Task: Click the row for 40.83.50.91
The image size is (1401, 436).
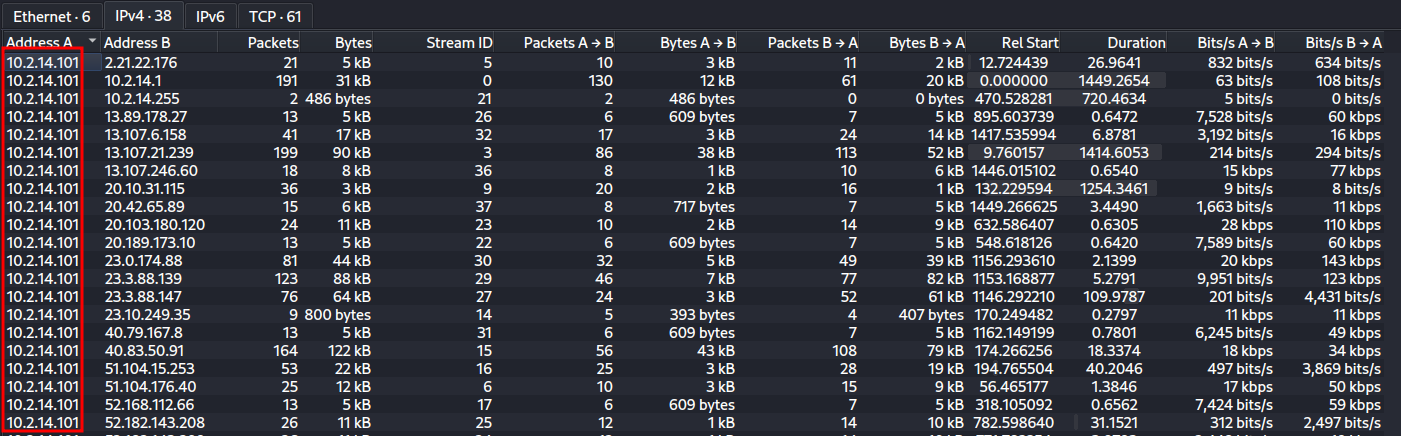Action: pyautogui.click(x=700, y=350)
